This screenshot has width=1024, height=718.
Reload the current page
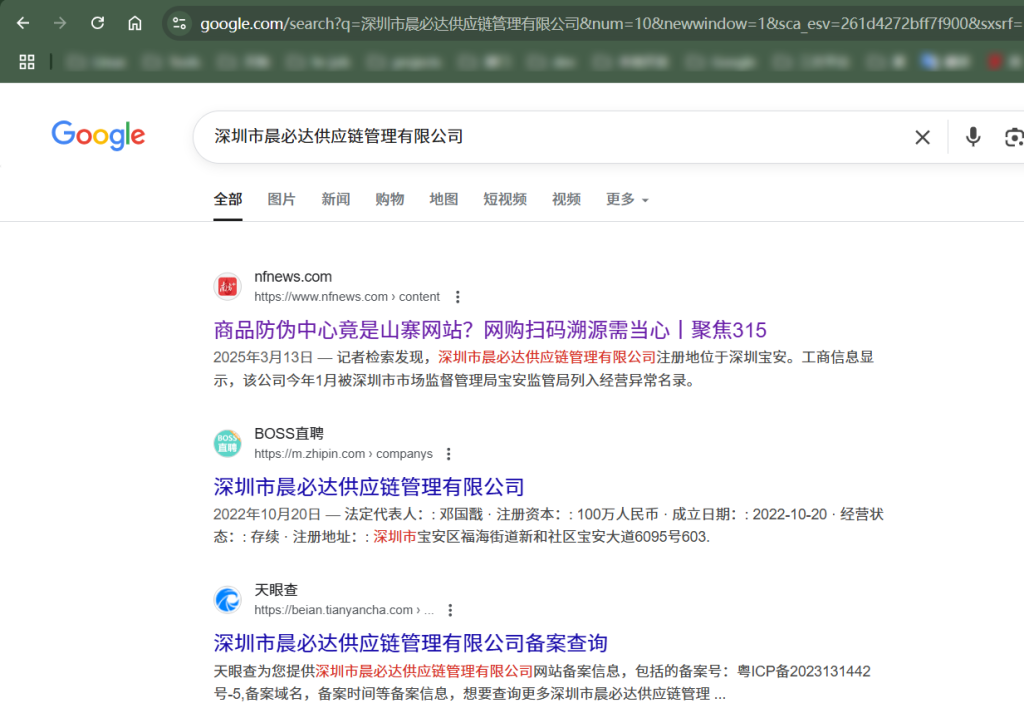97,24
